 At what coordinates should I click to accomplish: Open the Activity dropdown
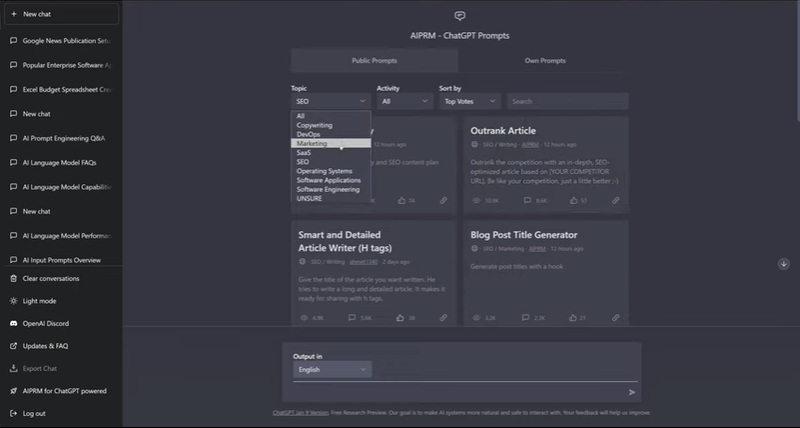pyautogui.click(x=405, y=102)
